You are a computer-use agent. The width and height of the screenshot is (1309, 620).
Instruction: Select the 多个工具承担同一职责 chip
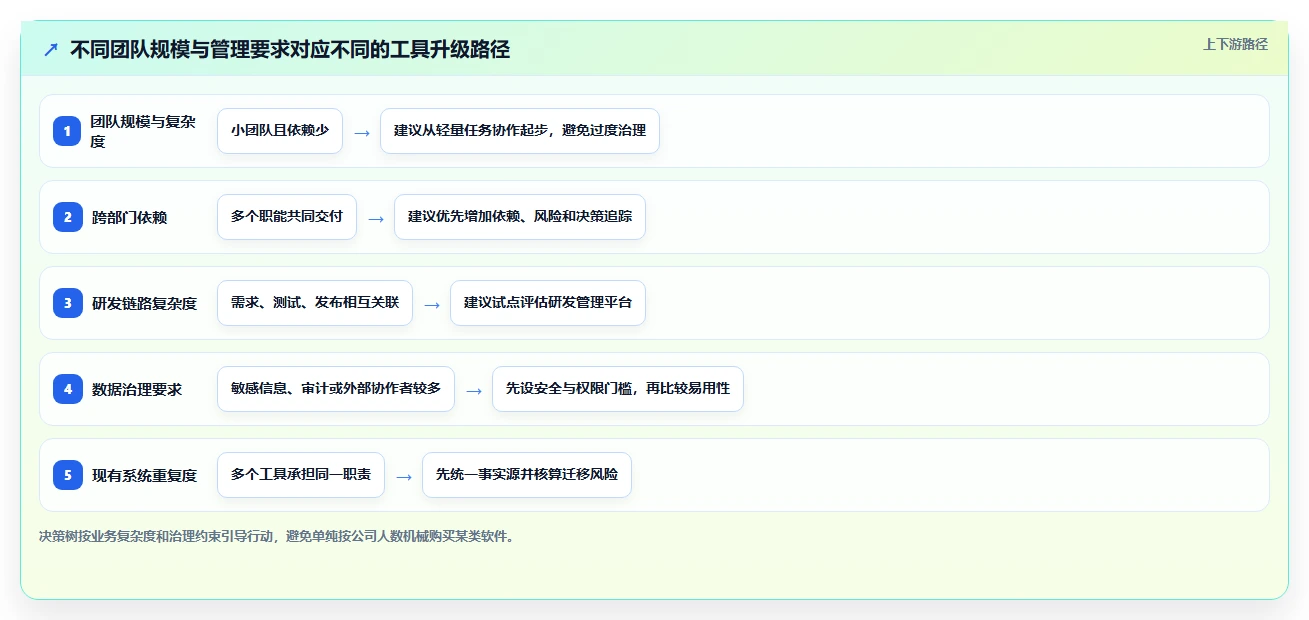tap(301, 475)
